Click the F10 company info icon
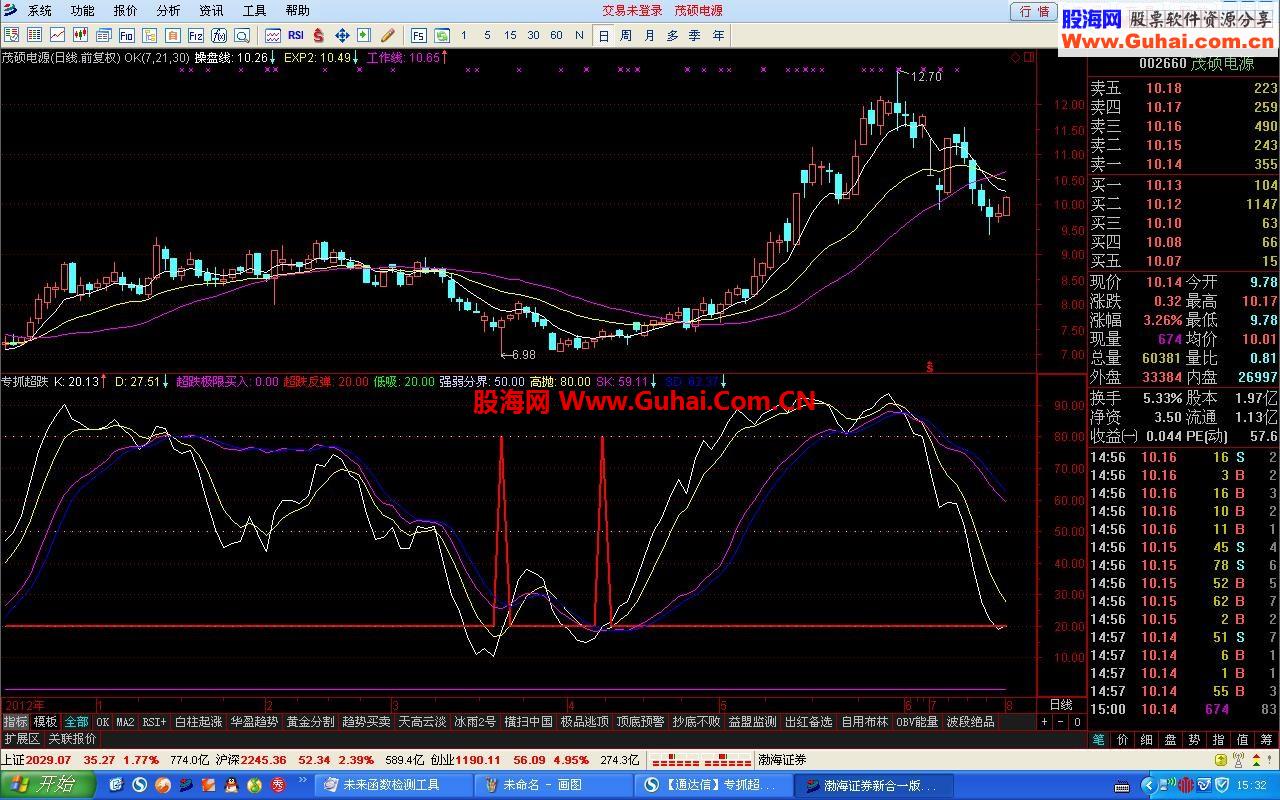The image size is (1280, 800). (x=127, y=35)
